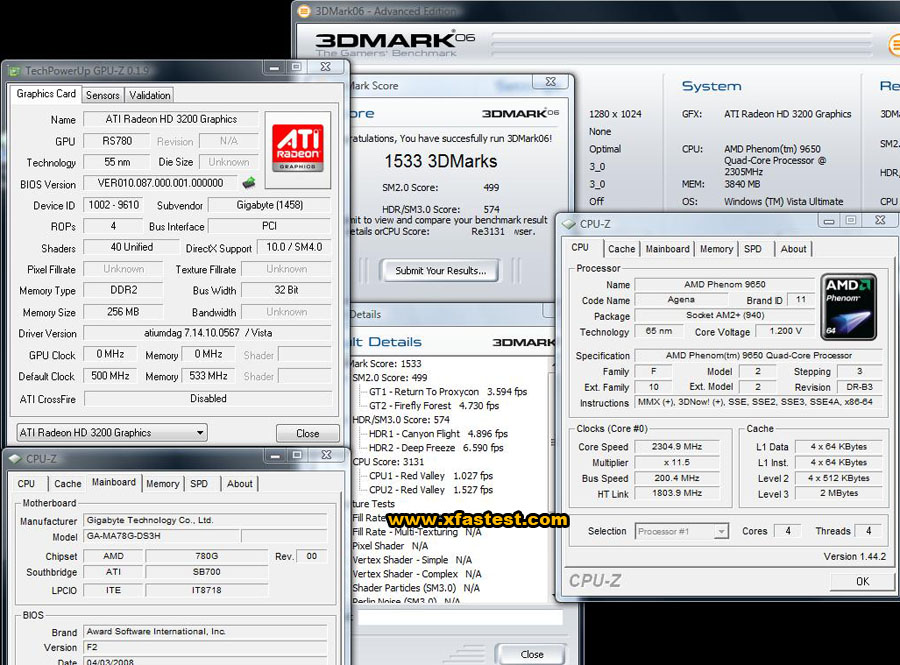The height and width of the screenshot is (665, 900).
Task: Select HDR1 - Canyon Flight result
Action: click(438, 434)
